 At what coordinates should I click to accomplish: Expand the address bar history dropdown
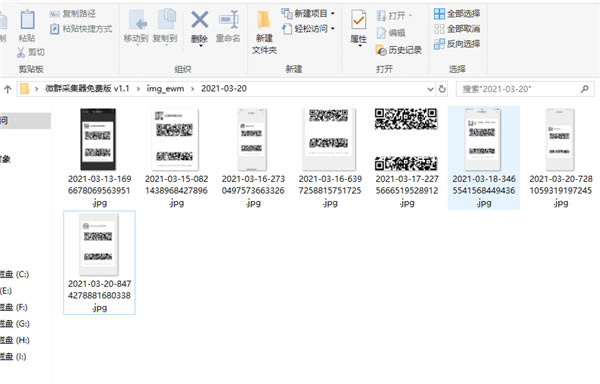430,89
